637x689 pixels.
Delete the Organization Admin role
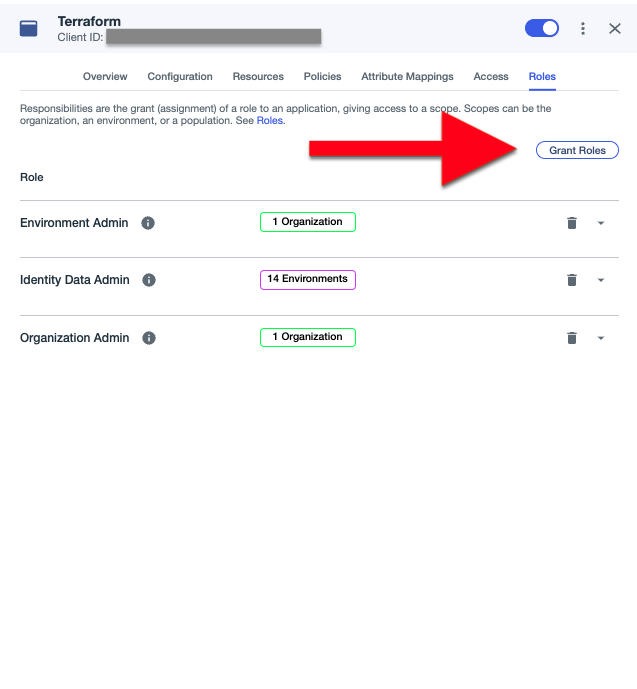(572, 338)
